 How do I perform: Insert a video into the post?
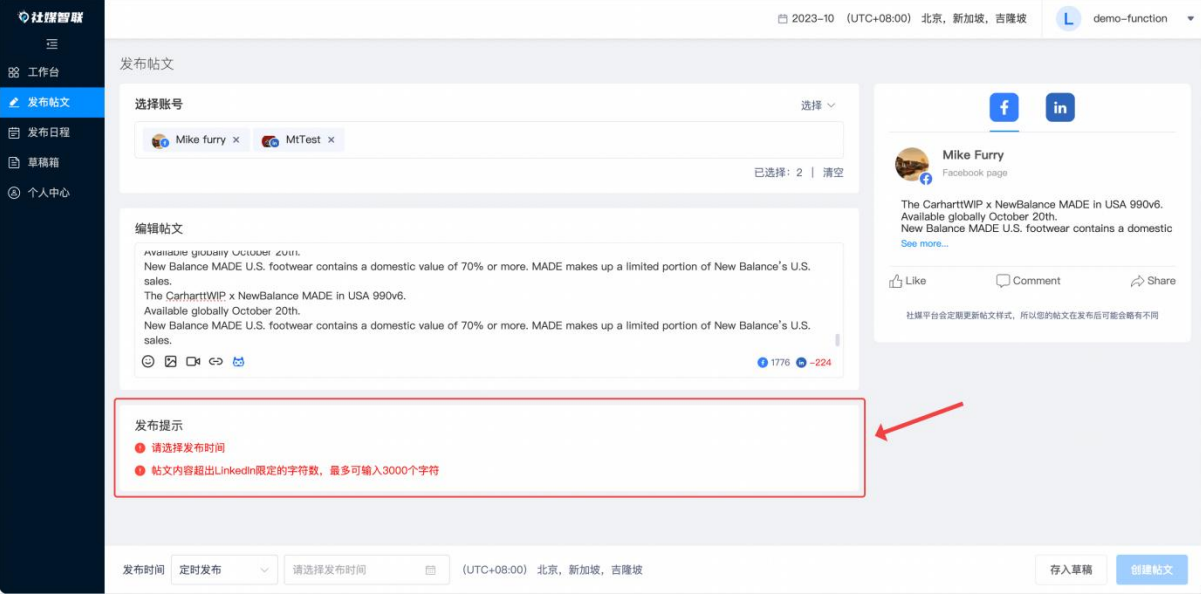[194, 361]
